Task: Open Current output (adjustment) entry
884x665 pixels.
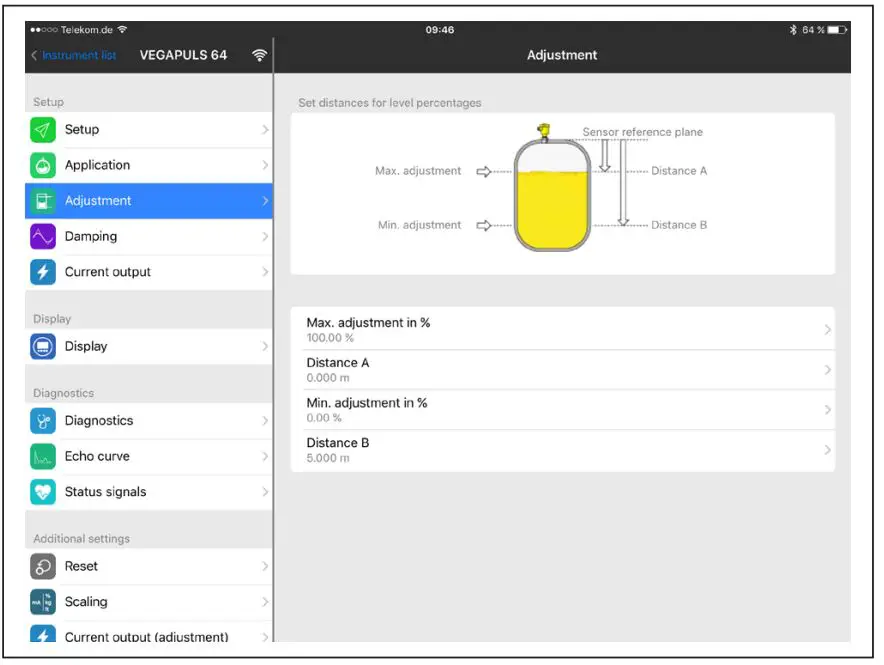Action: point(149,632)
